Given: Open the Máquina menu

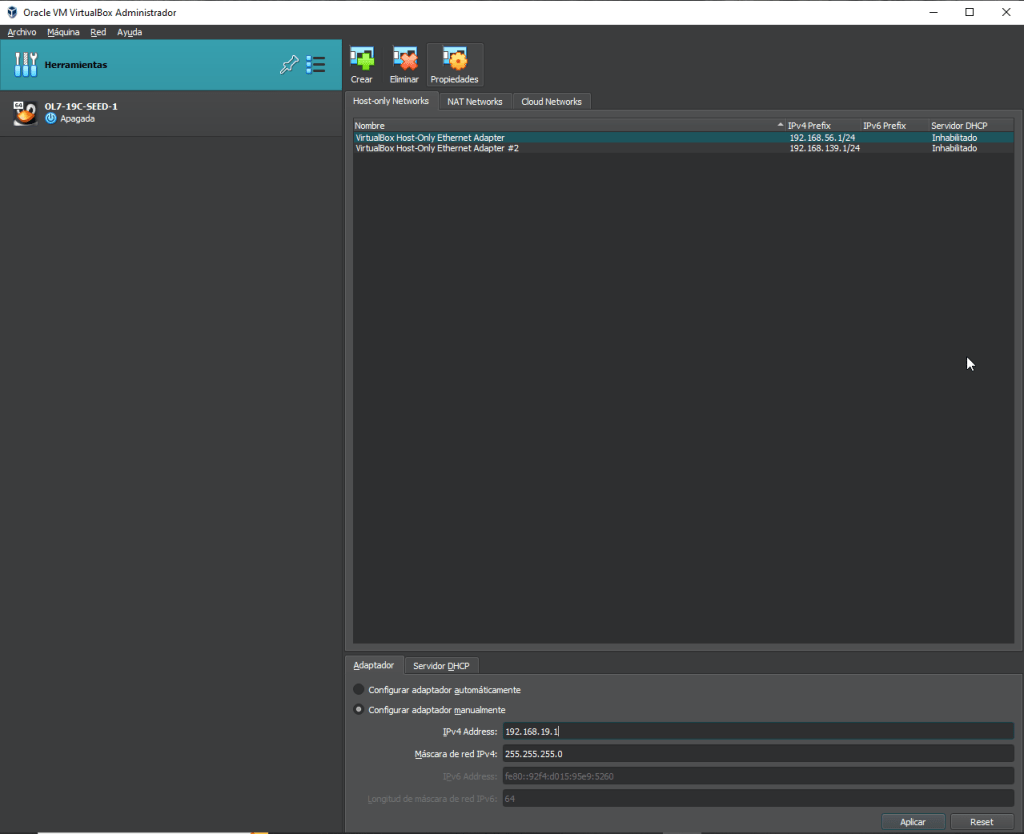Looking at the screenshot, I should (x=63, y=32).
